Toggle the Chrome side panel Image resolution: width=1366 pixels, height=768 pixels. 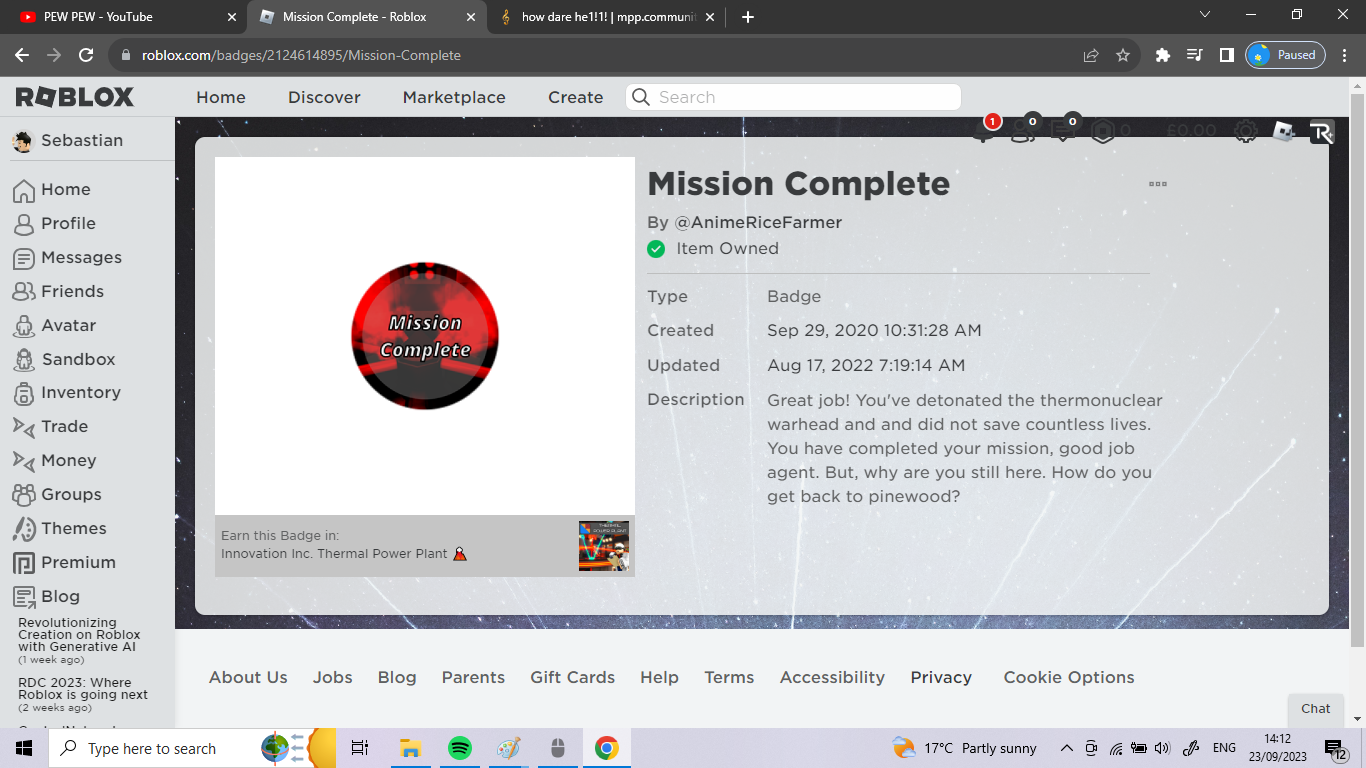click(x=1226, y=55)
